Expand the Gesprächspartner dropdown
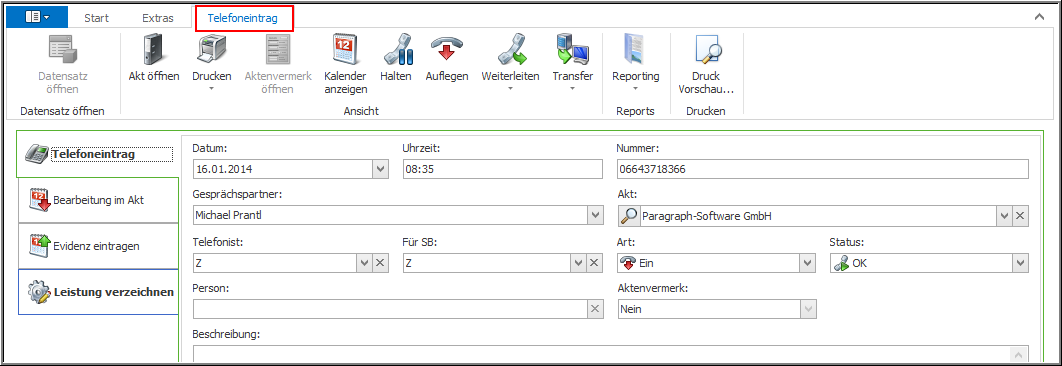 [x=595, y=216]
